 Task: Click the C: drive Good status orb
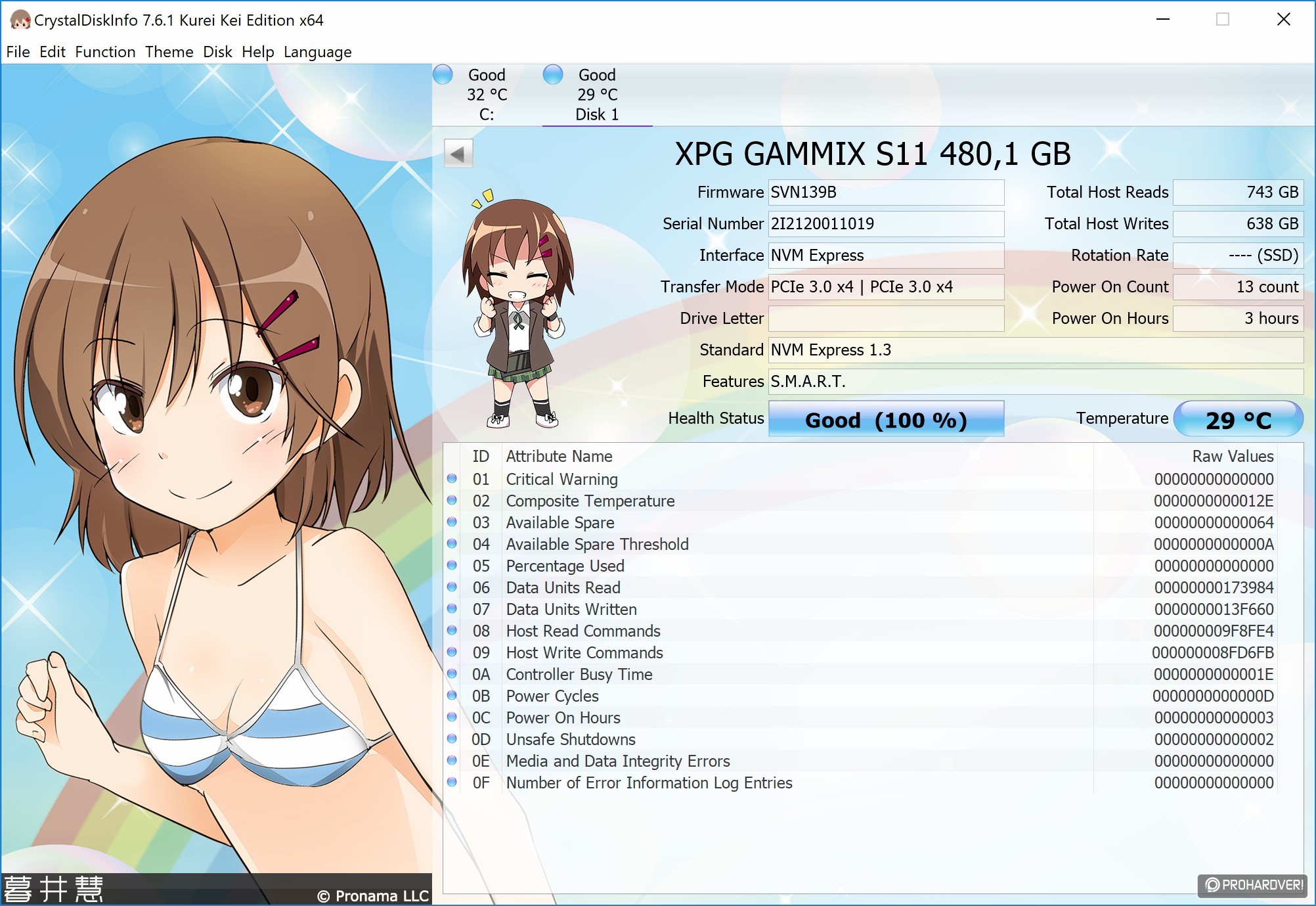(443, 74)
